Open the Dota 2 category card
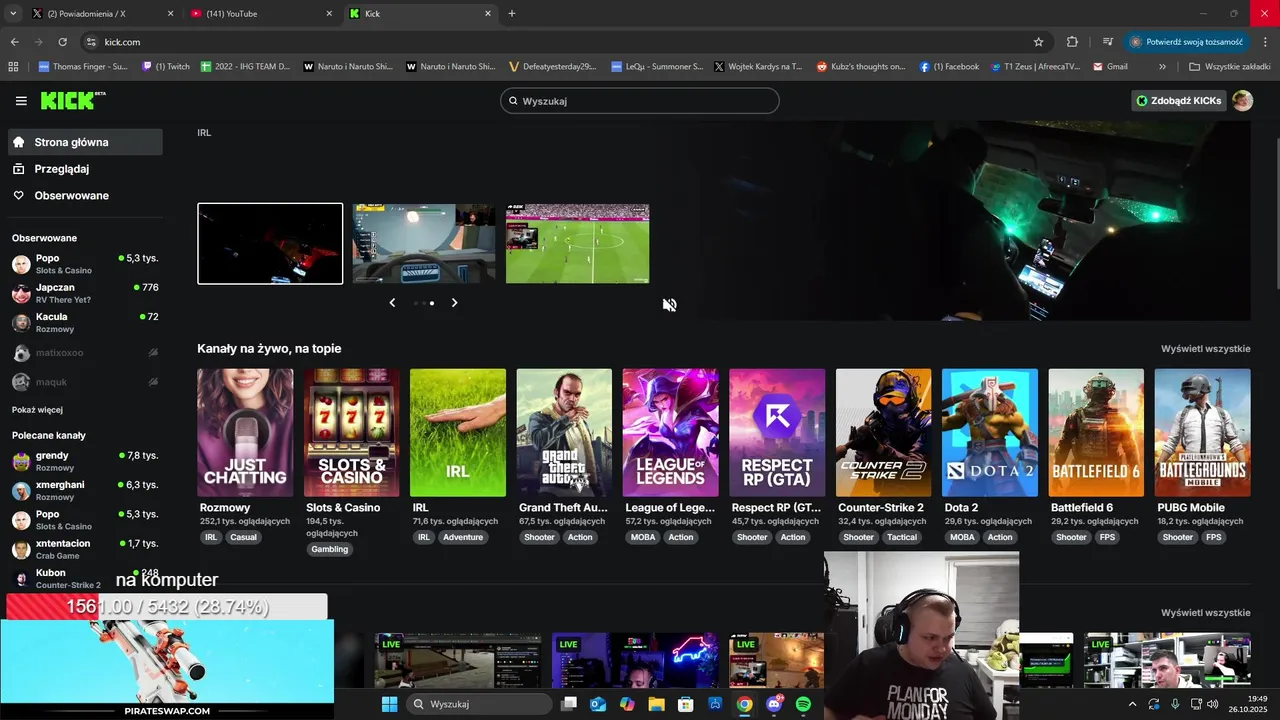 click(x=990, y=433)
